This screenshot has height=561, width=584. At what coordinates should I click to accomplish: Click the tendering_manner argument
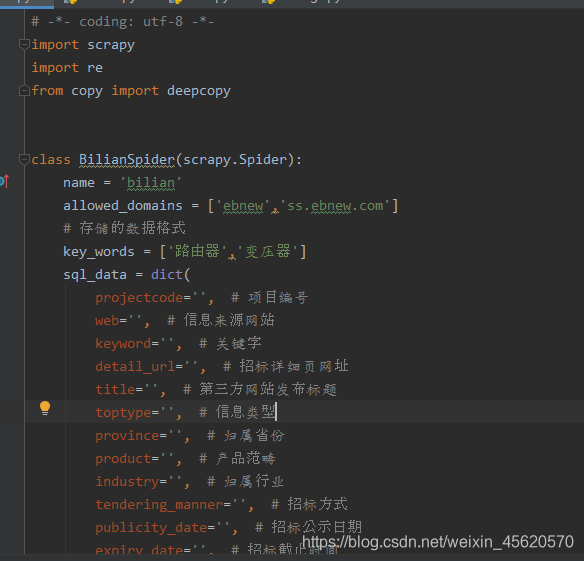click(x=159, y=505)
